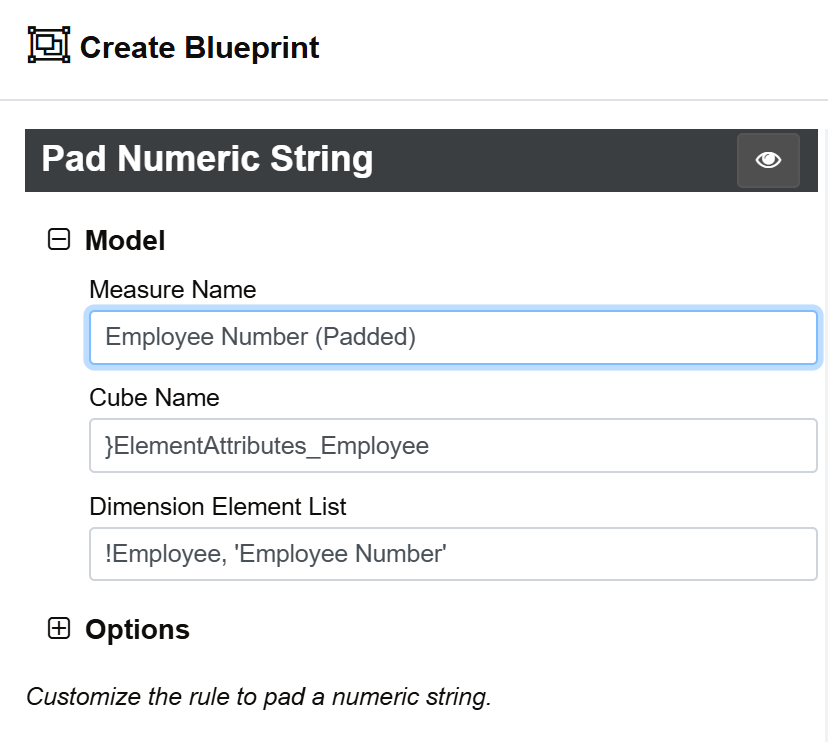
Task: Click the Options section heading
Action: 137,630
